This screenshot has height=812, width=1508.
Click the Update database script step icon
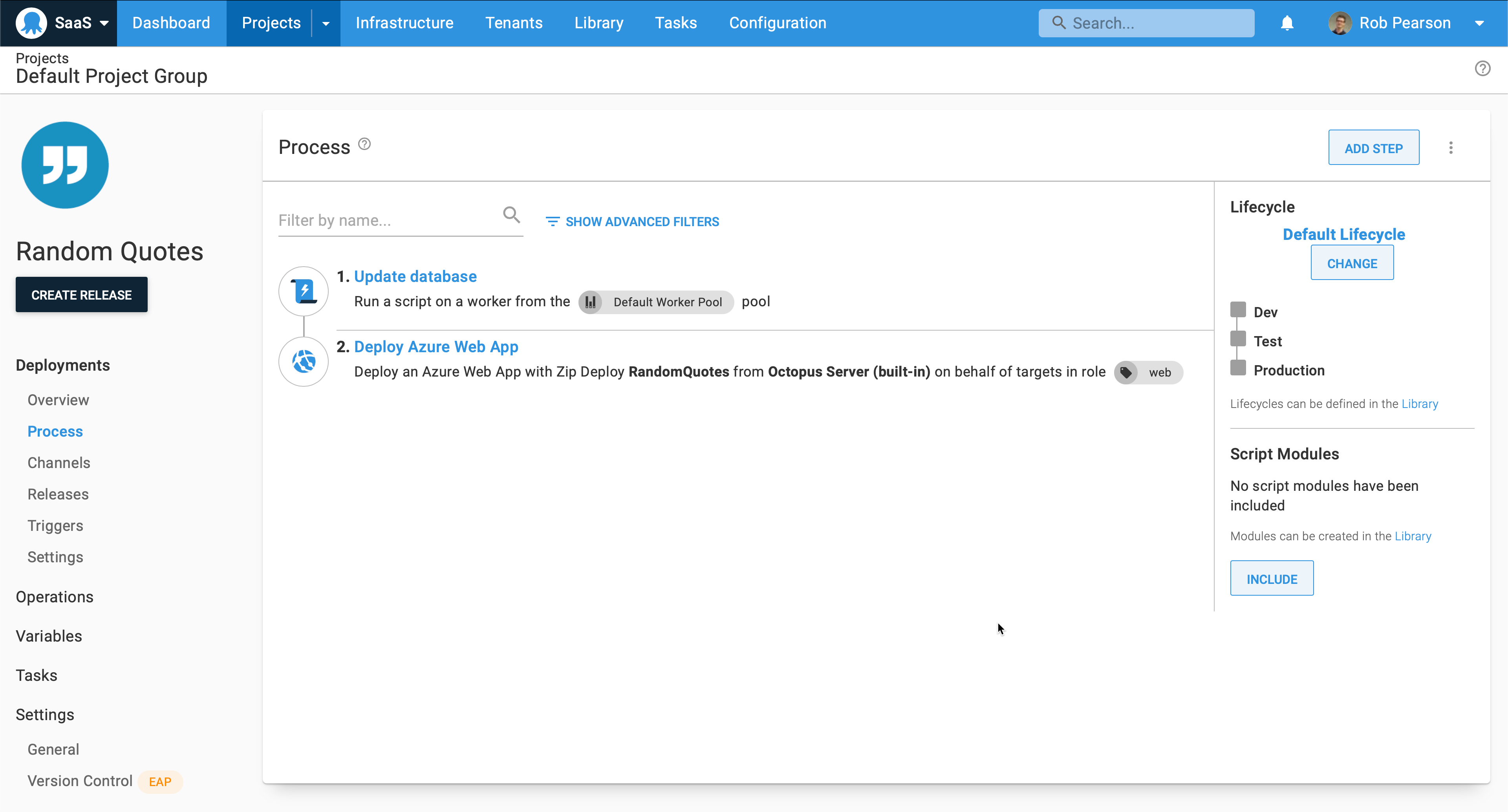coord(303,291)
